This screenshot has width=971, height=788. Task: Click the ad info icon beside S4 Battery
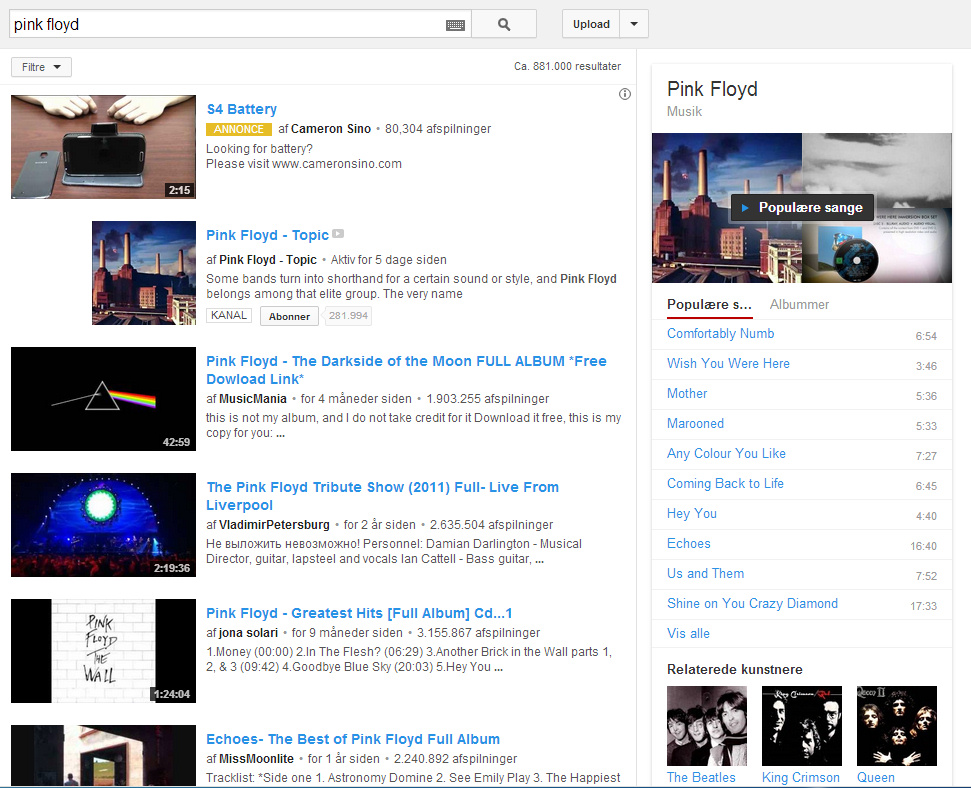pos(625,94)
